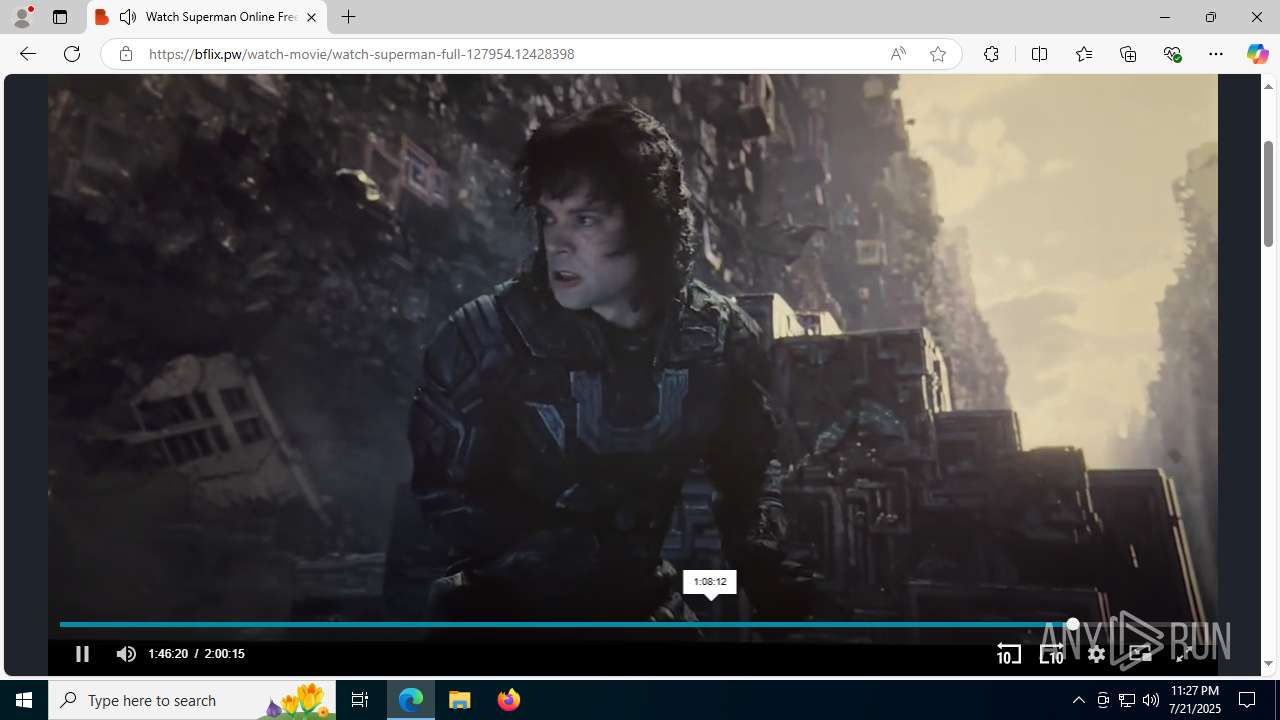Open Copilot sidebar
Image resolution: width=1280 pixels, height=720 pixels.
[x=1257, y=54]
